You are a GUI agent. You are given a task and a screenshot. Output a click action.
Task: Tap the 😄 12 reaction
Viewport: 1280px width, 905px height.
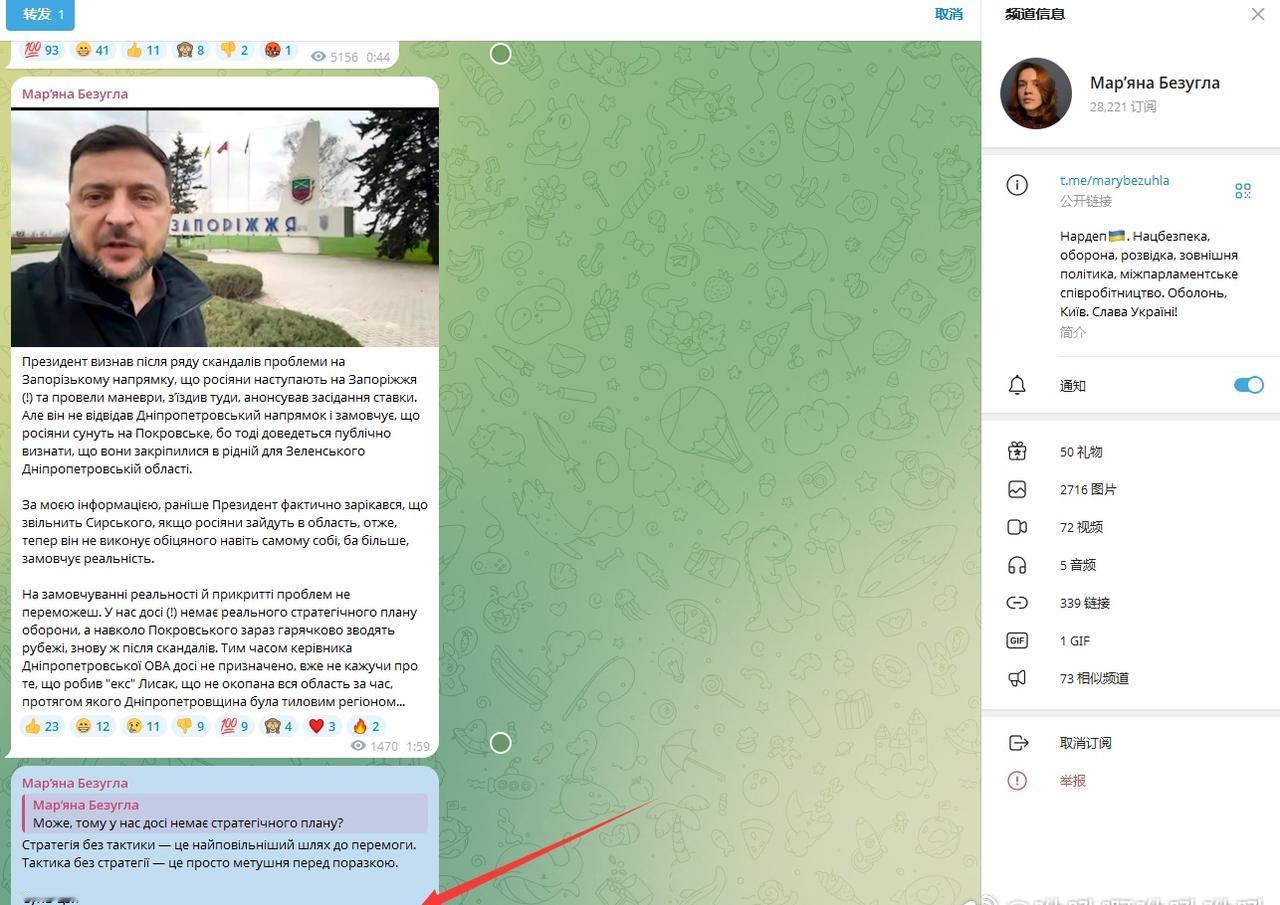(x=92, y=726)
